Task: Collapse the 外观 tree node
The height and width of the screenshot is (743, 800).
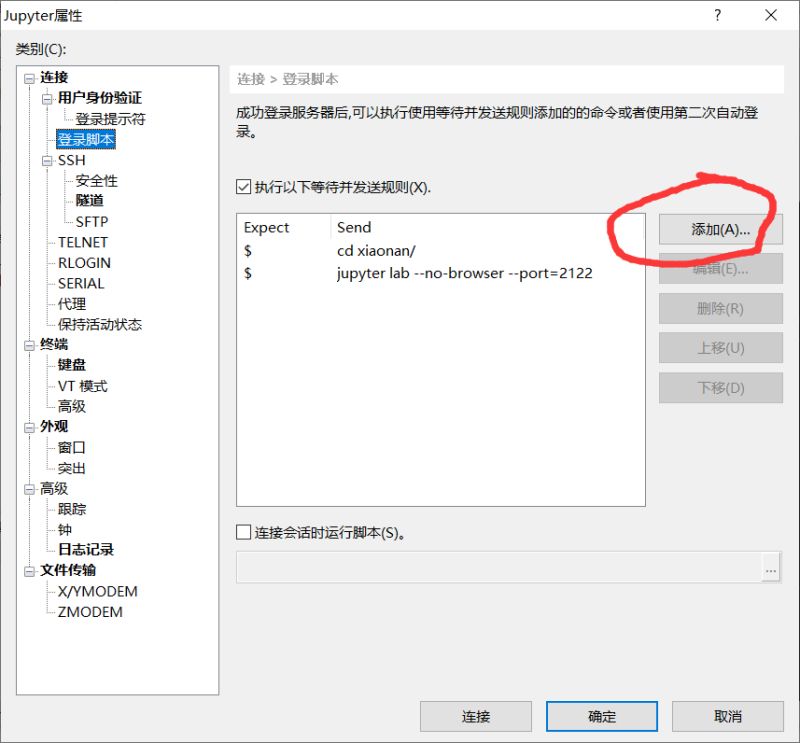Action: (30, 426)
